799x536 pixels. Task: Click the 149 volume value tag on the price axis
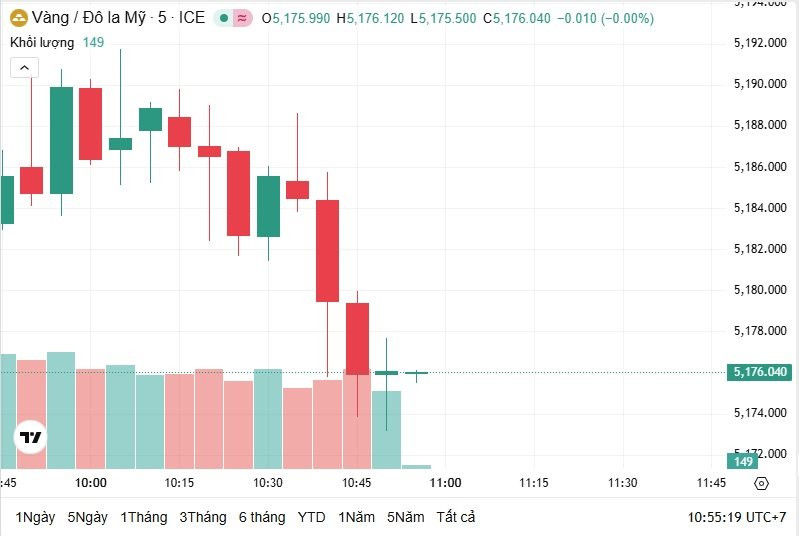742,462
